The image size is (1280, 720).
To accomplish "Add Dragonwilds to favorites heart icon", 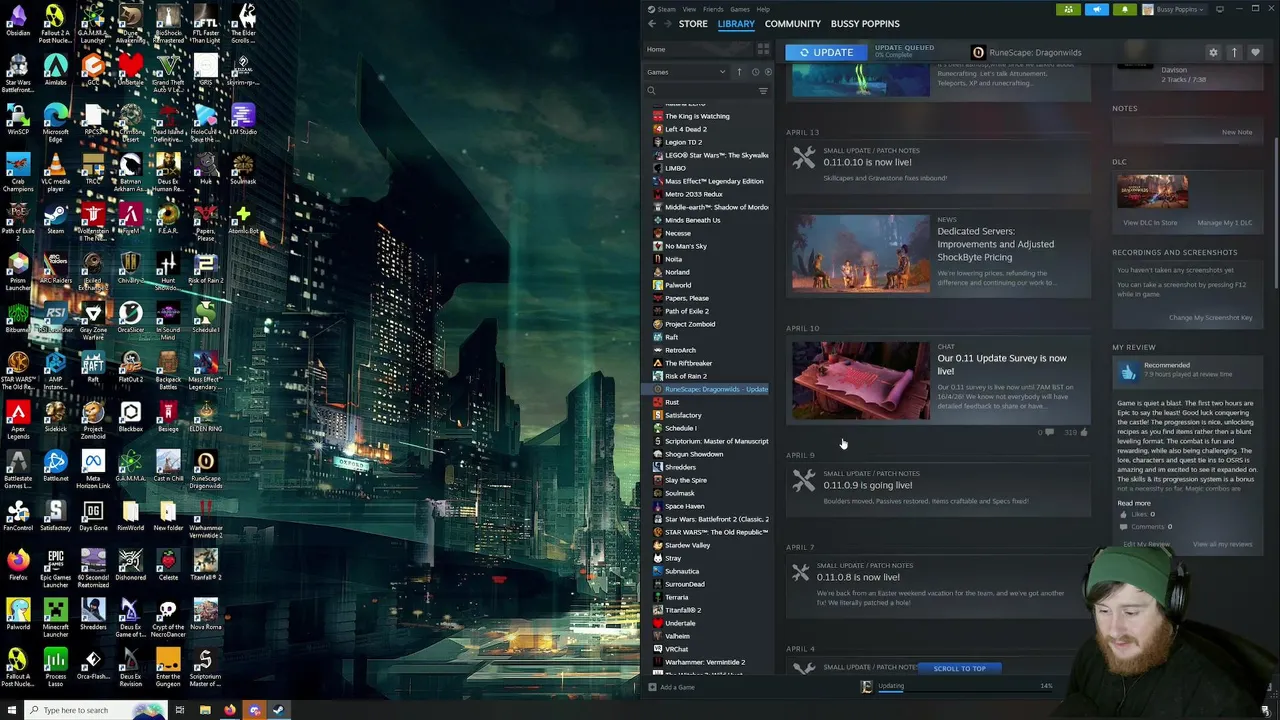I will (x=1255, y=52).
